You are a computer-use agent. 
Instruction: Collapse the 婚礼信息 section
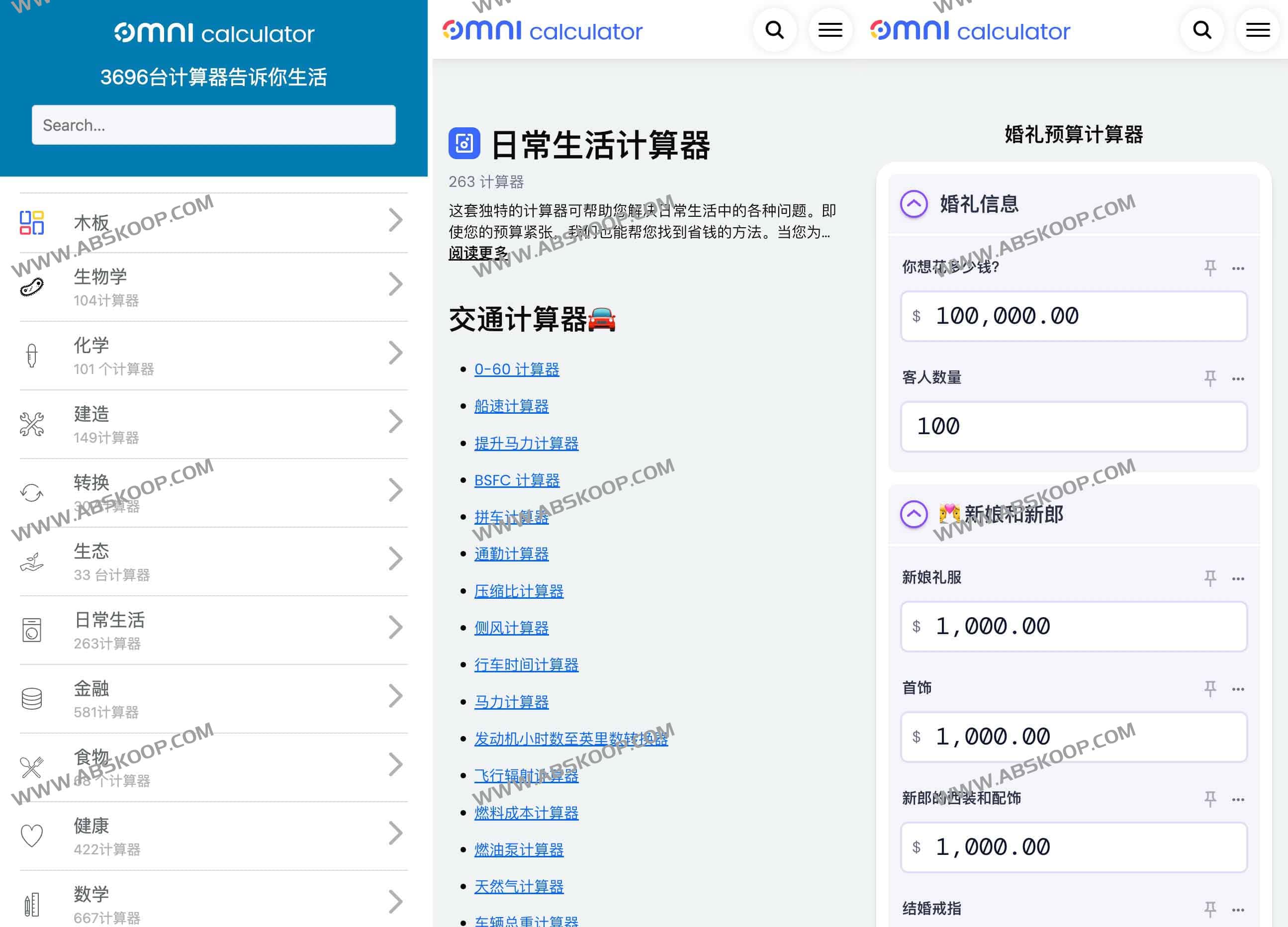(915, 203)
